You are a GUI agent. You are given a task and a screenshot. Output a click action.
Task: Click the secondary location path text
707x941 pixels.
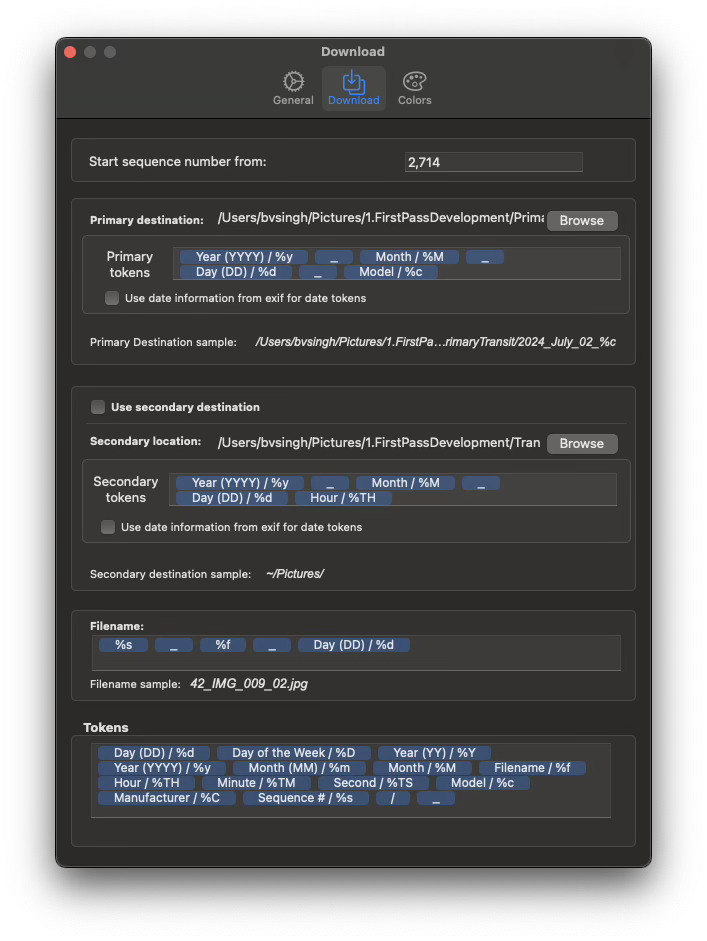tap(379, 443)
